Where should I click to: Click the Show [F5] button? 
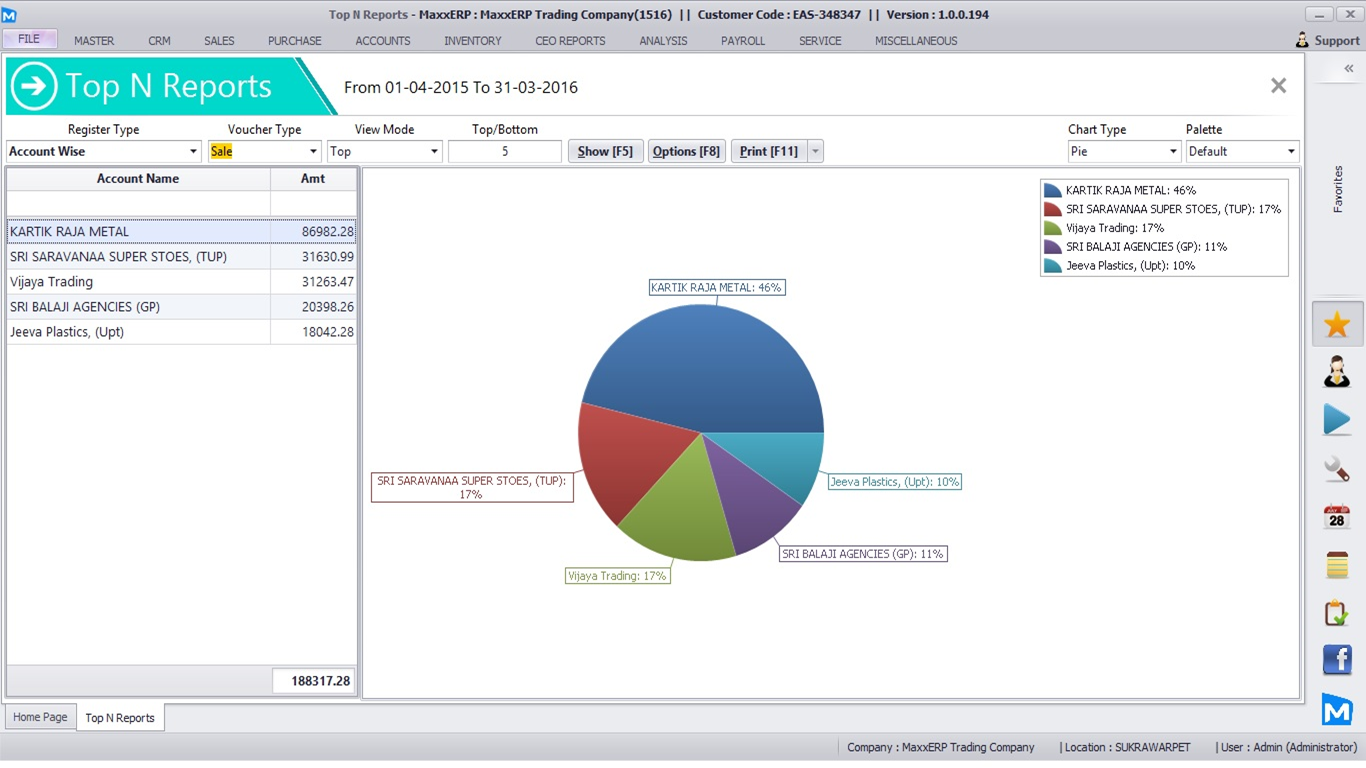(605, 151)
